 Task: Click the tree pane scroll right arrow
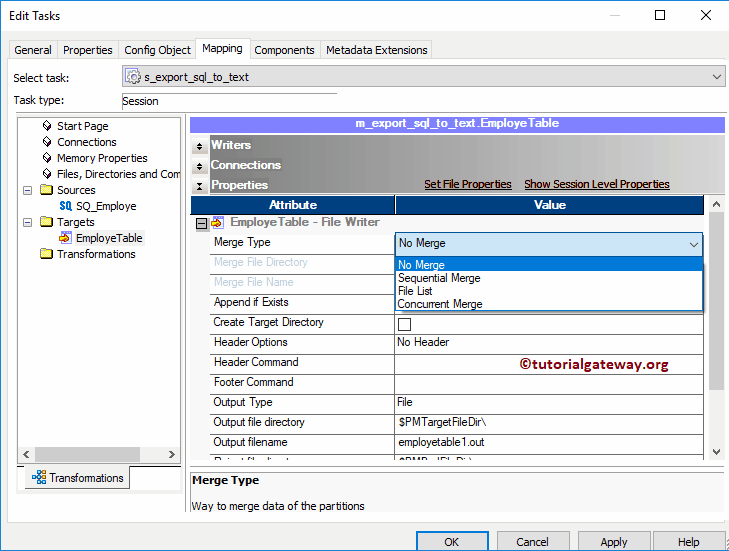(x=172, y=454)
